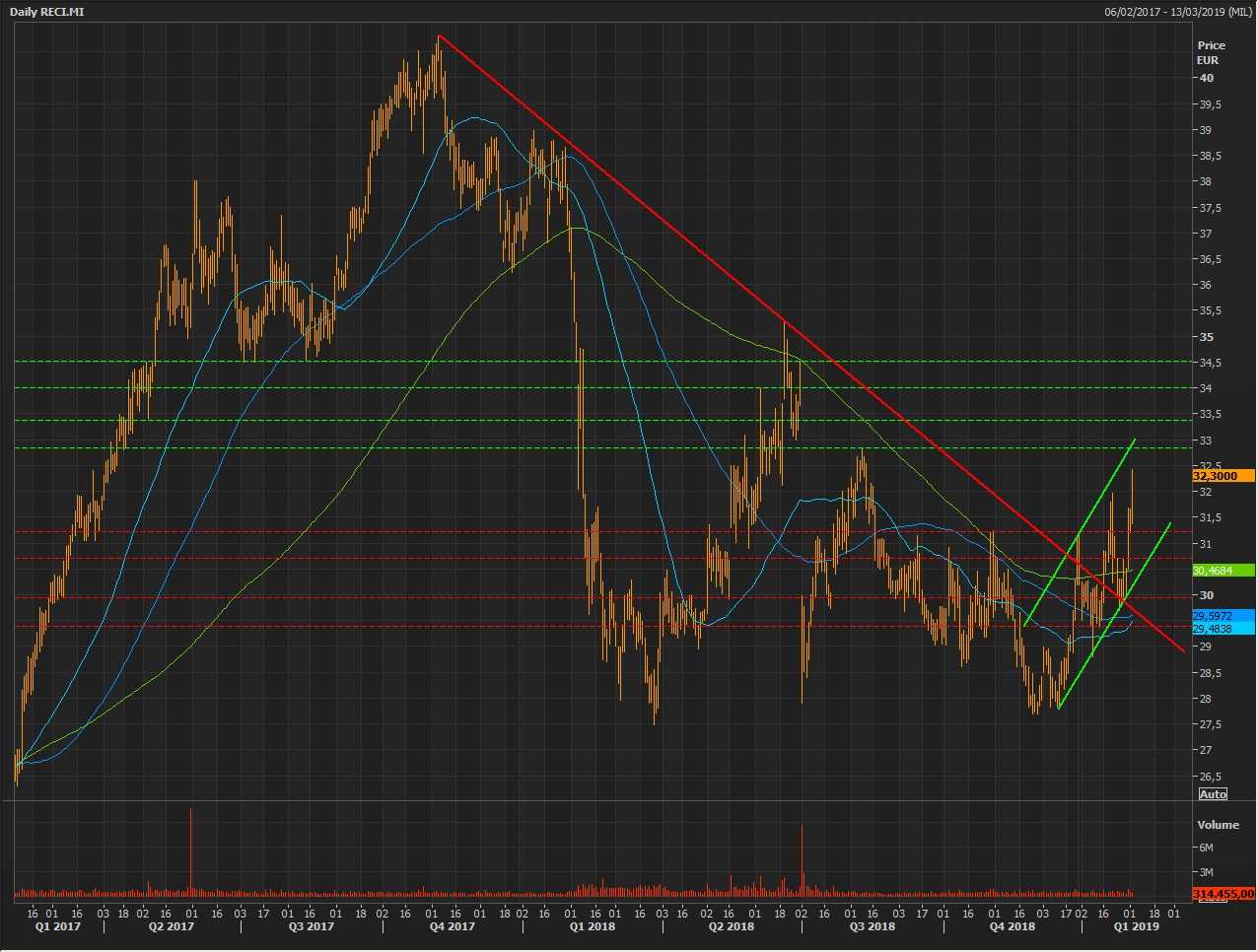Click the 40 price level on axis

tap(1206, 79)
